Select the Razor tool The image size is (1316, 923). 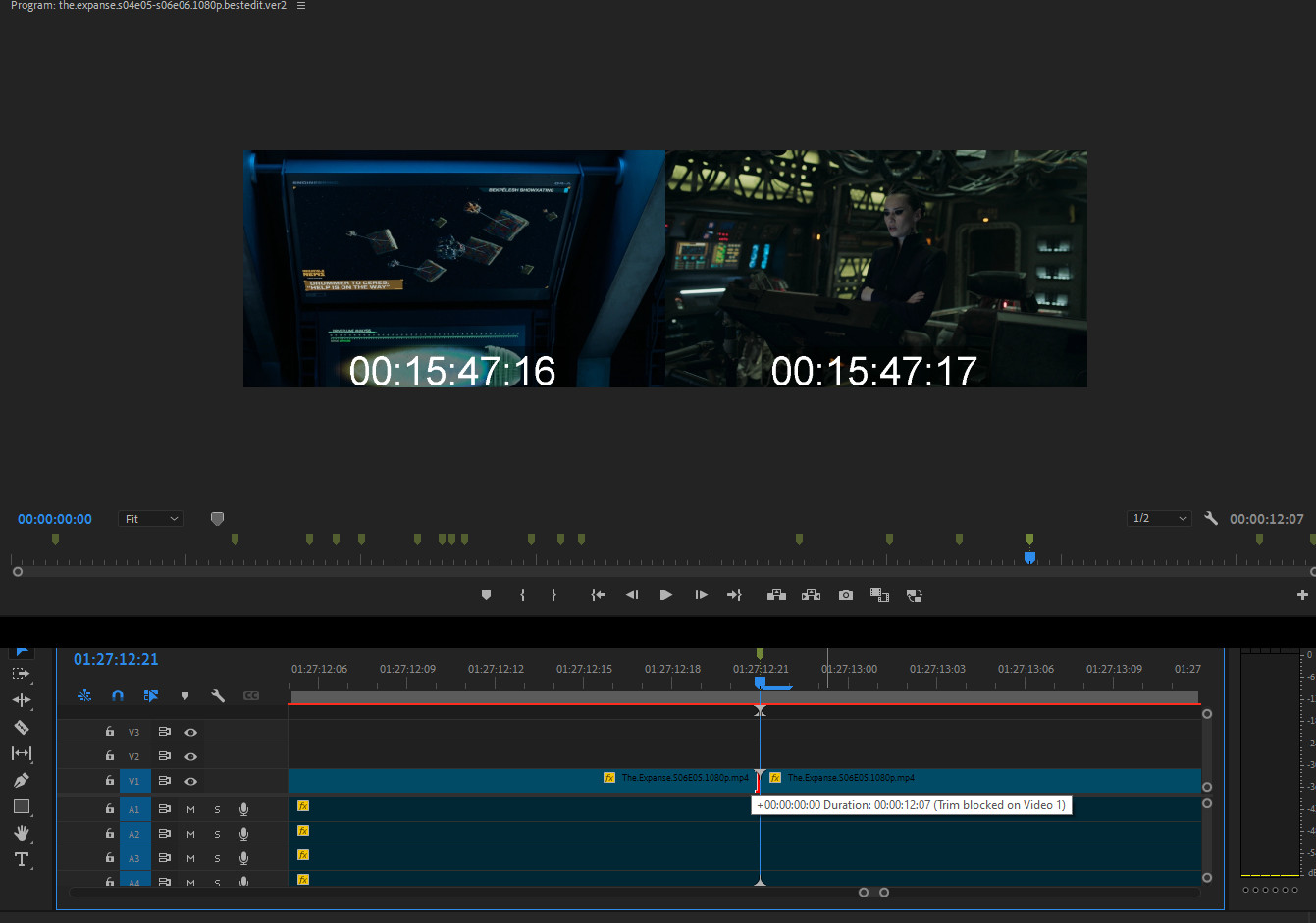[x=21, y=727]
